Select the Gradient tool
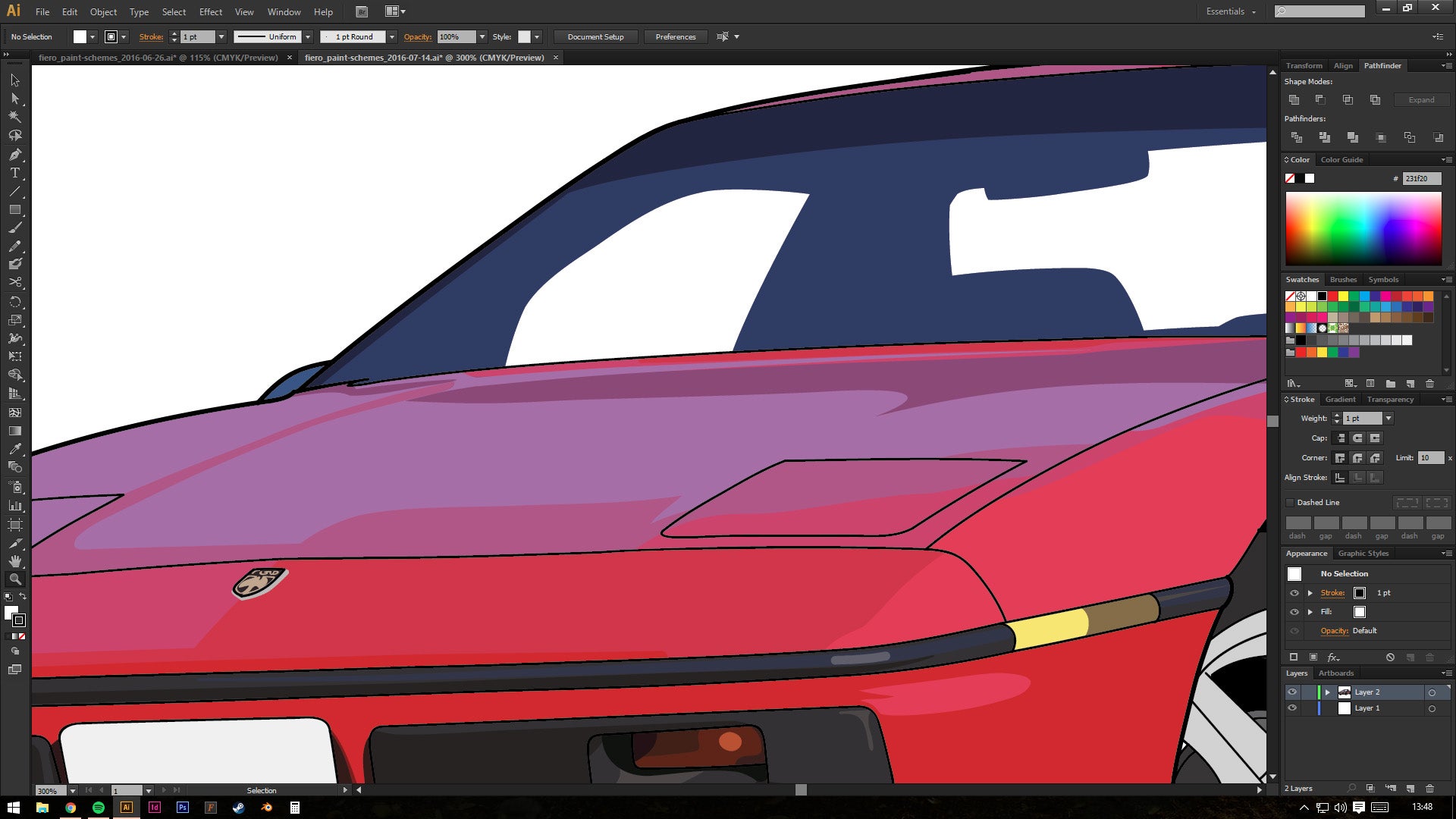 [x=15, y=431]
